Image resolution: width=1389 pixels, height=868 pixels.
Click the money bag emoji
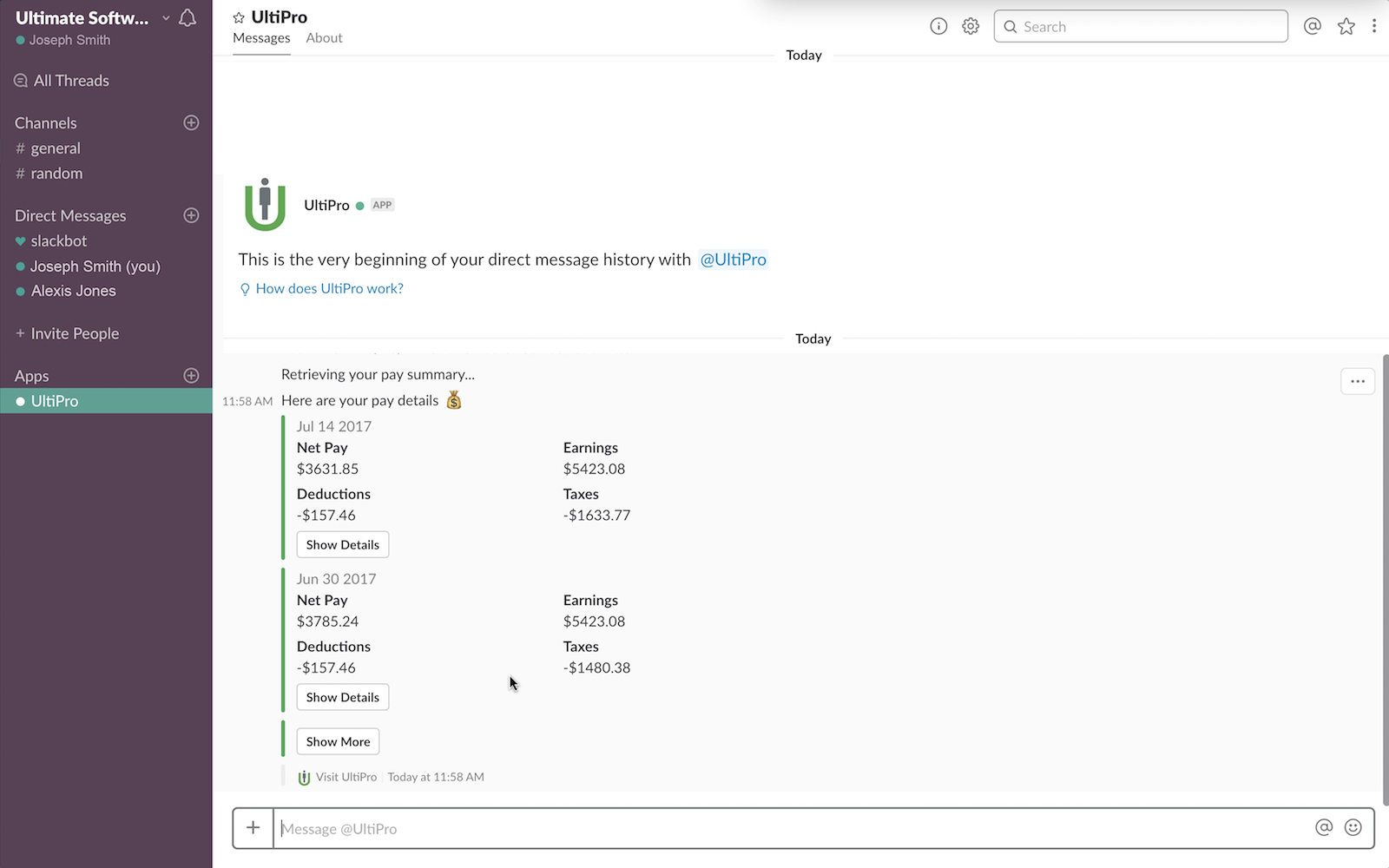(454, 400)
